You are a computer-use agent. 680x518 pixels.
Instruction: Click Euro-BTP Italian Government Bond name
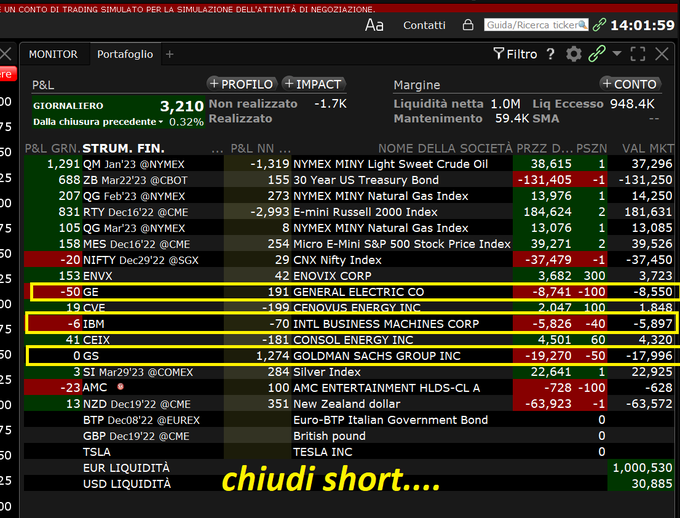pos(390,420)
